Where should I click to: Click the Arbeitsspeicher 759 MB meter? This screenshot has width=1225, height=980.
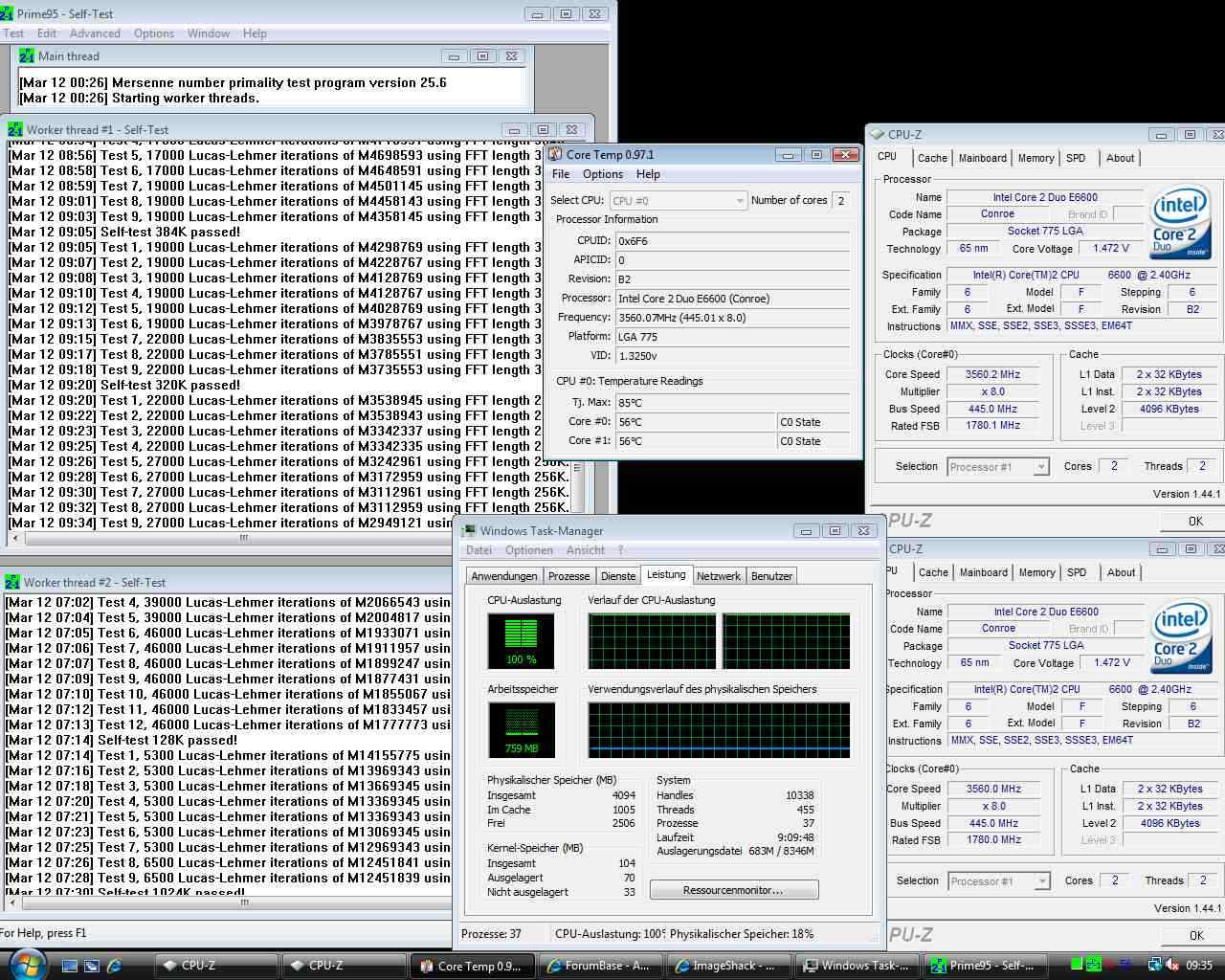pos(522,730)
